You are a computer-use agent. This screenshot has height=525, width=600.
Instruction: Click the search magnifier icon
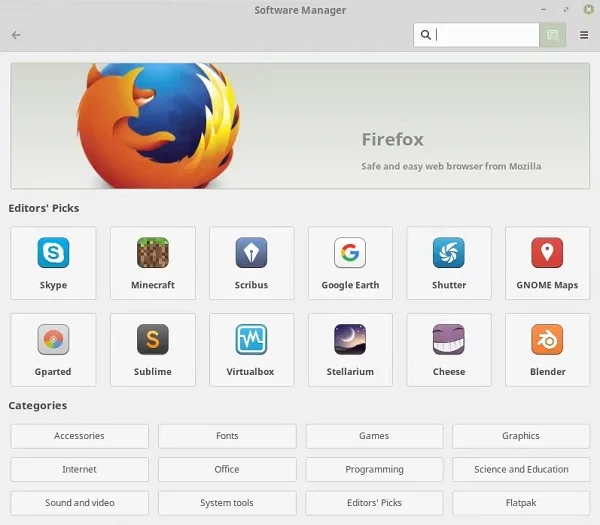click(426, 35)
